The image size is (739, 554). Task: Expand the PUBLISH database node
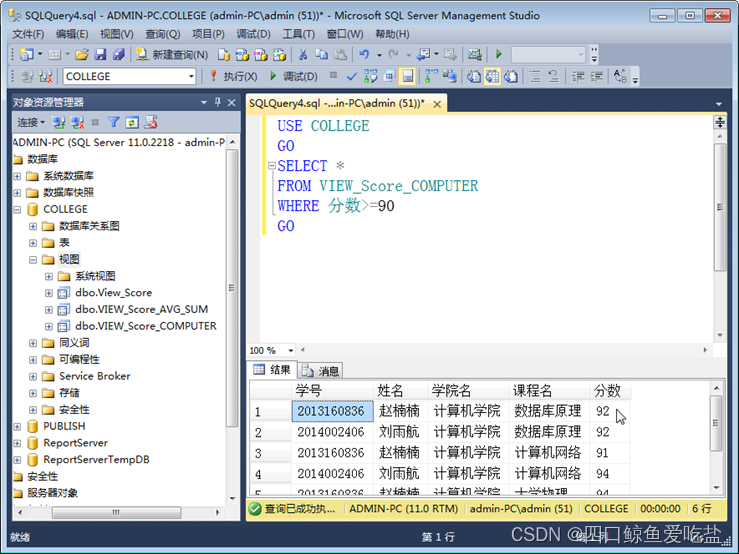tap(17, 427)
